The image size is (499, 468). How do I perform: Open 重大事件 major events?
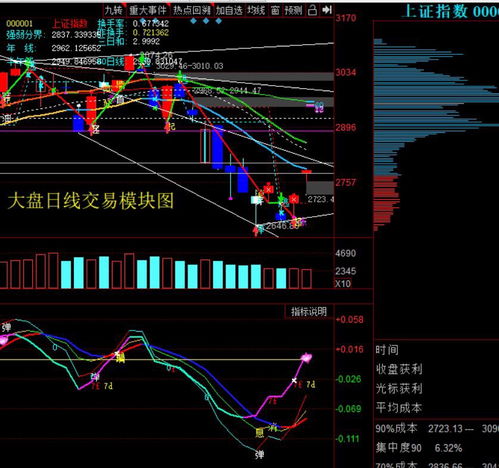(148, 10)
